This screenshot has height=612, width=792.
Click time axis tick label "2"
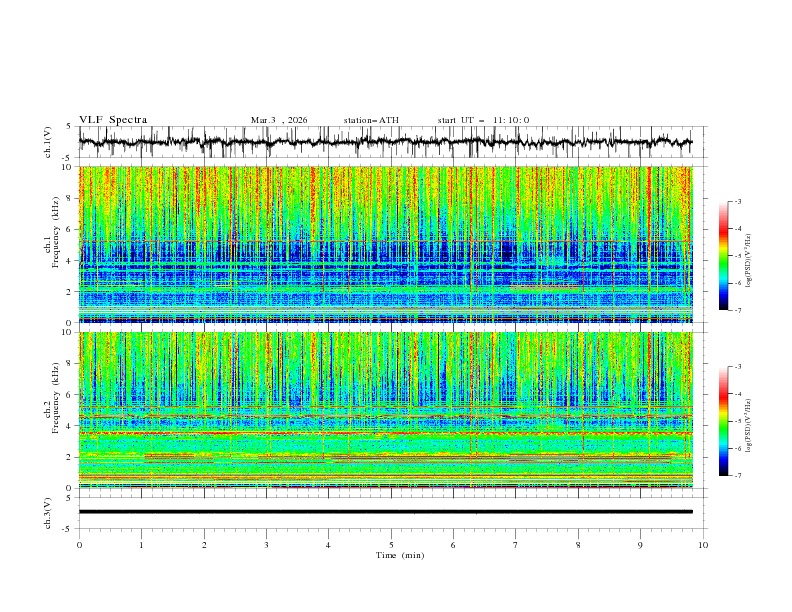[x=204, y=545]
